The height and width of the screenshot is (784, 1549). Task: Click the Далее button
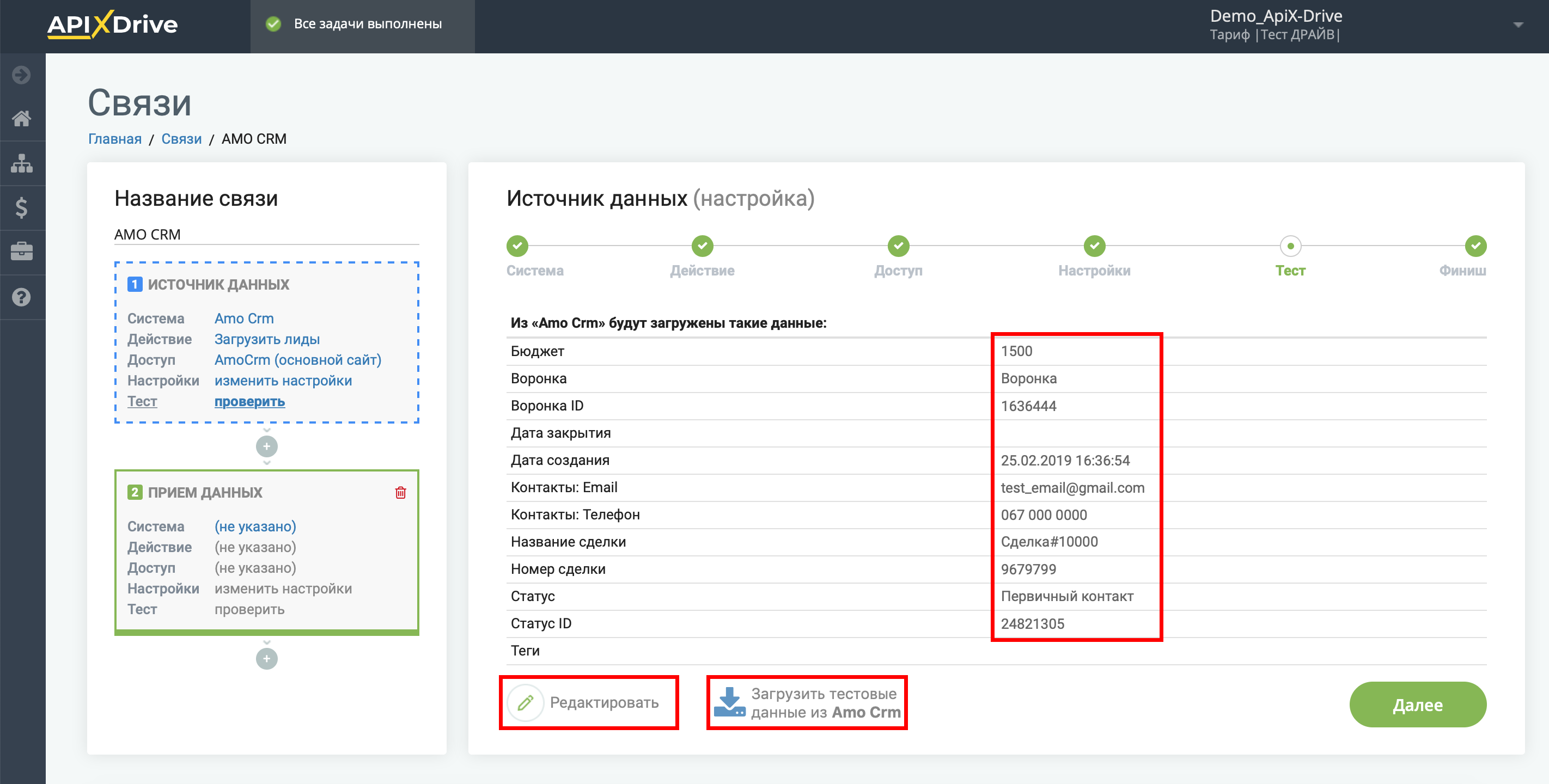(x=1417, y=704)
